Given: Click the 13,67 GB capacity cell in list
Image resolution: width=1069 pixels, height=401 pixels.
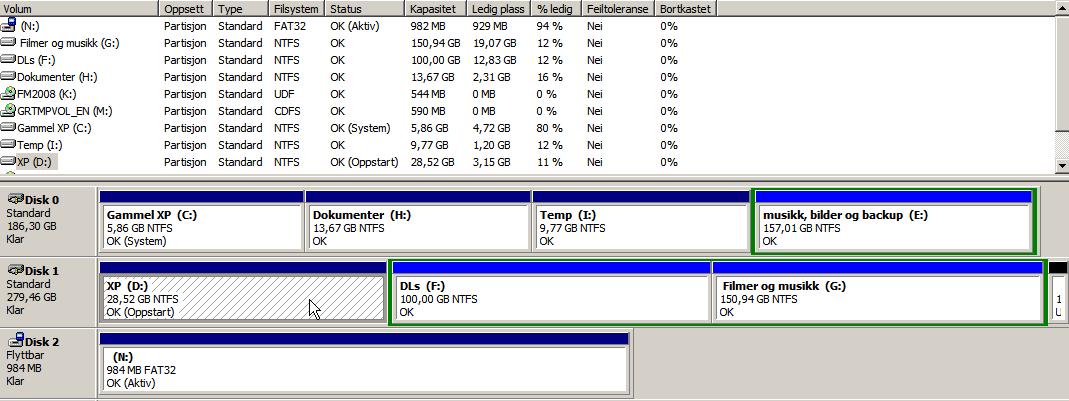Looking at the screenshot, I should [432, 77].
